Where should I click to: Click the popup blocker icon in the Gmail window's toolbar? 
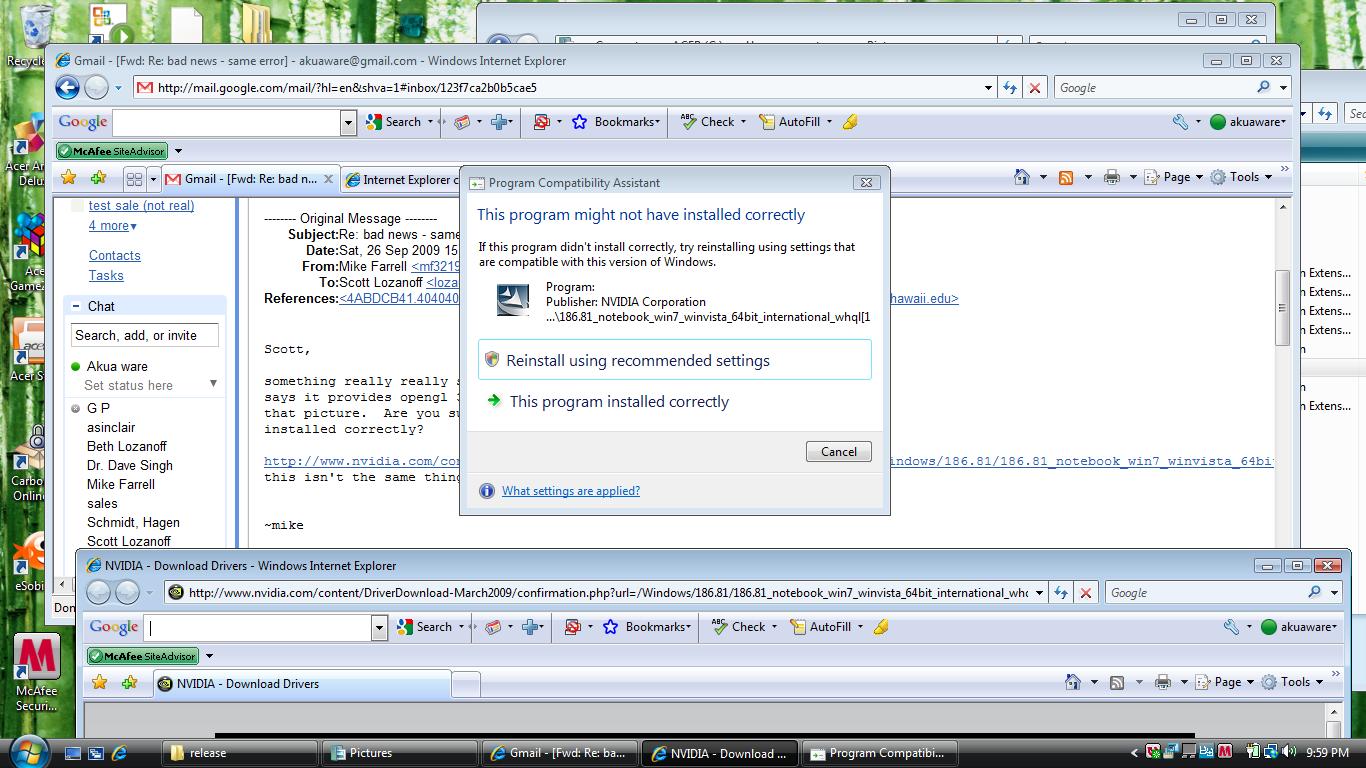pyautogui.click(x=541, y=122)
